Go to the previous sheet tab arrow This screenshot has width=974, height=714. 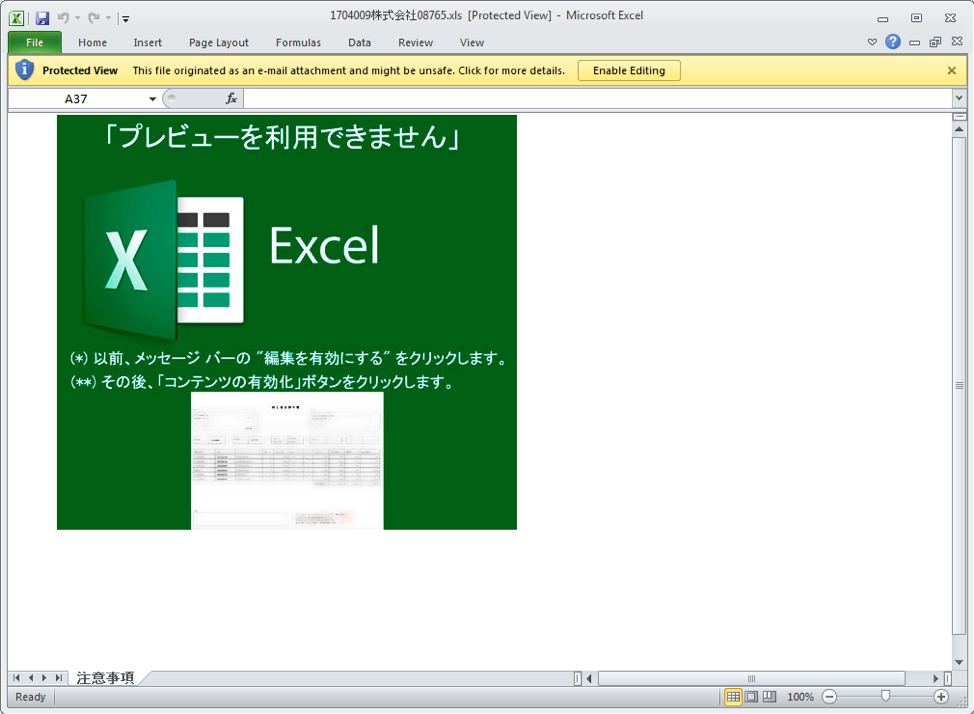(x=30, y=678)
